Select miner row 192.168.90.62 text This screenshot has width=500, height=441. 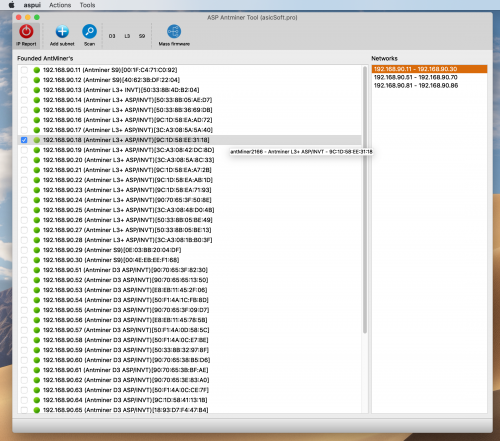click(x=126, y=380)
